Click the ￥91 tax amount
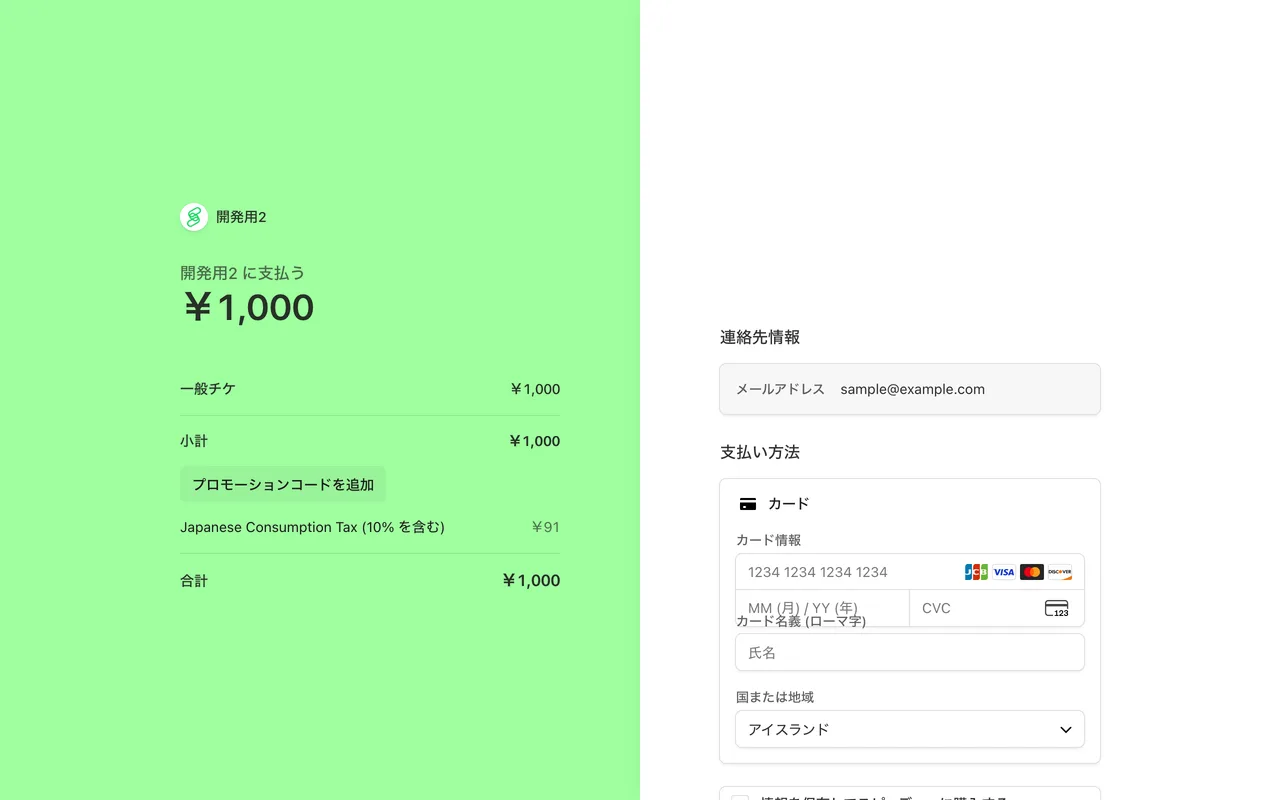 click(x=545, y=527)
